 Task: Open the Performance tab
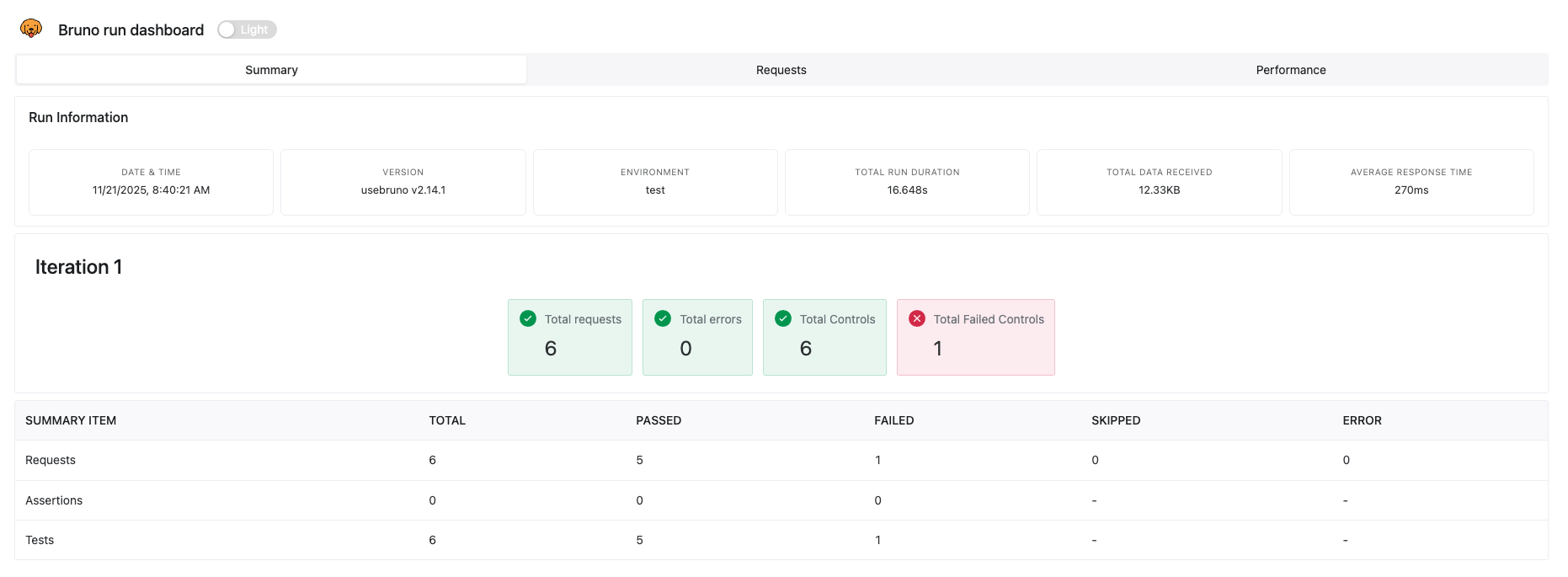click(1290, 70)
